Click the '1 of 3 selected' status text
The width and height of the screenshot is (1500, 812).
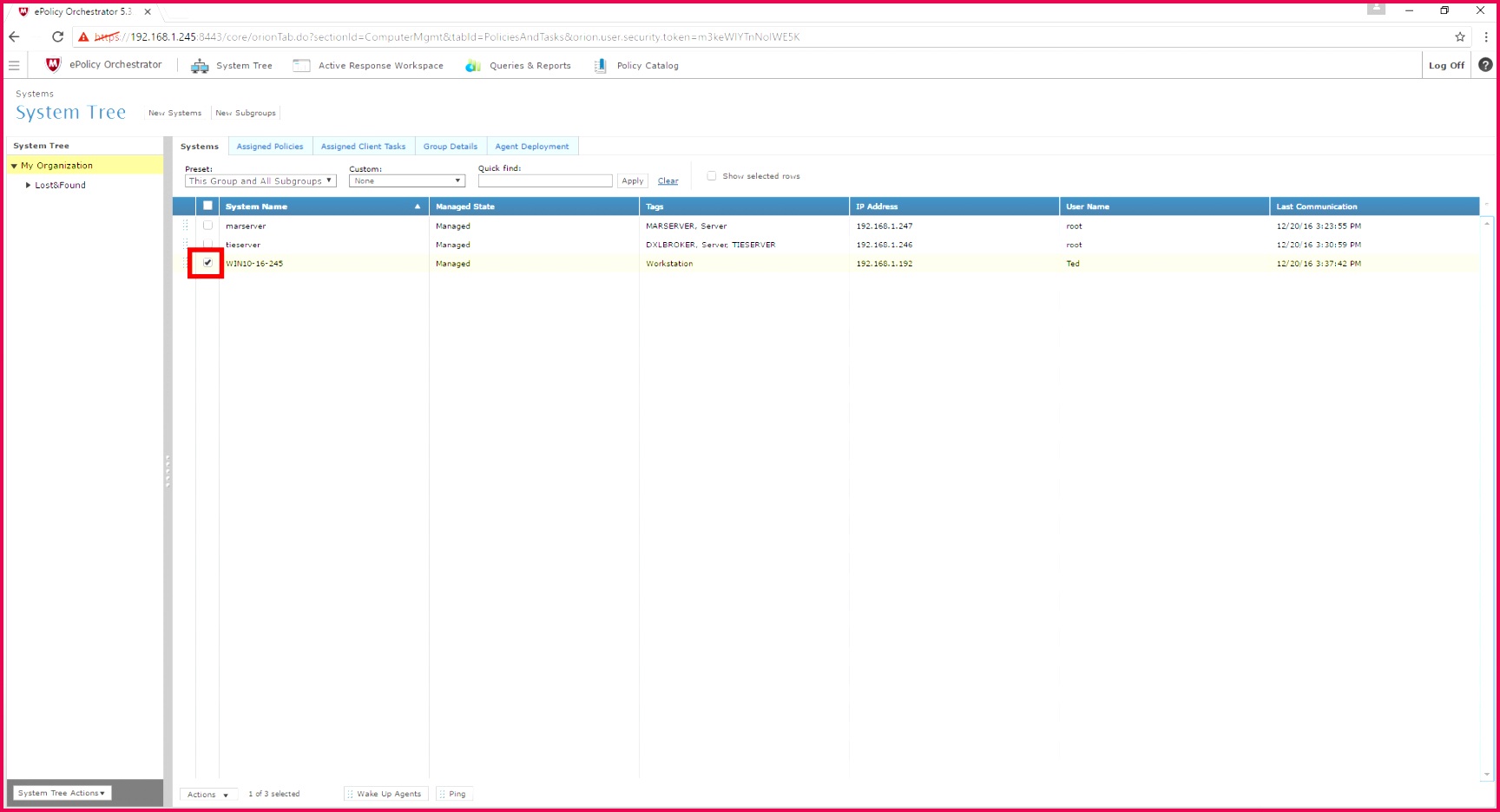click(274, 794)
